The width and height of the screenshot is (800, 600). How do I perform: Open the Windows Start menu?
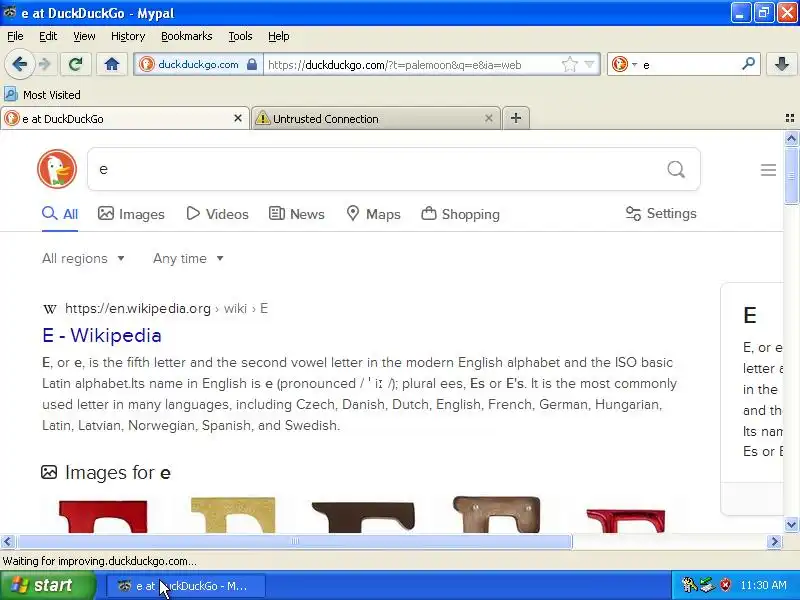pyautogui.click(x=47, y=585)
